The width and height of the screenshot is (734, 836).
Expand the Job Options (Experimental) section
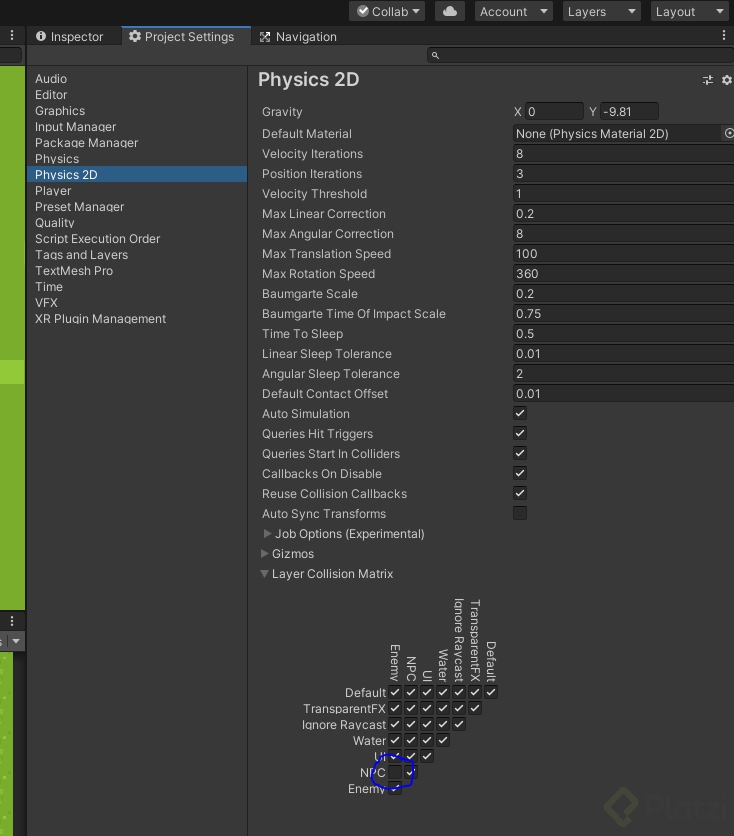[x=267, y=534]
